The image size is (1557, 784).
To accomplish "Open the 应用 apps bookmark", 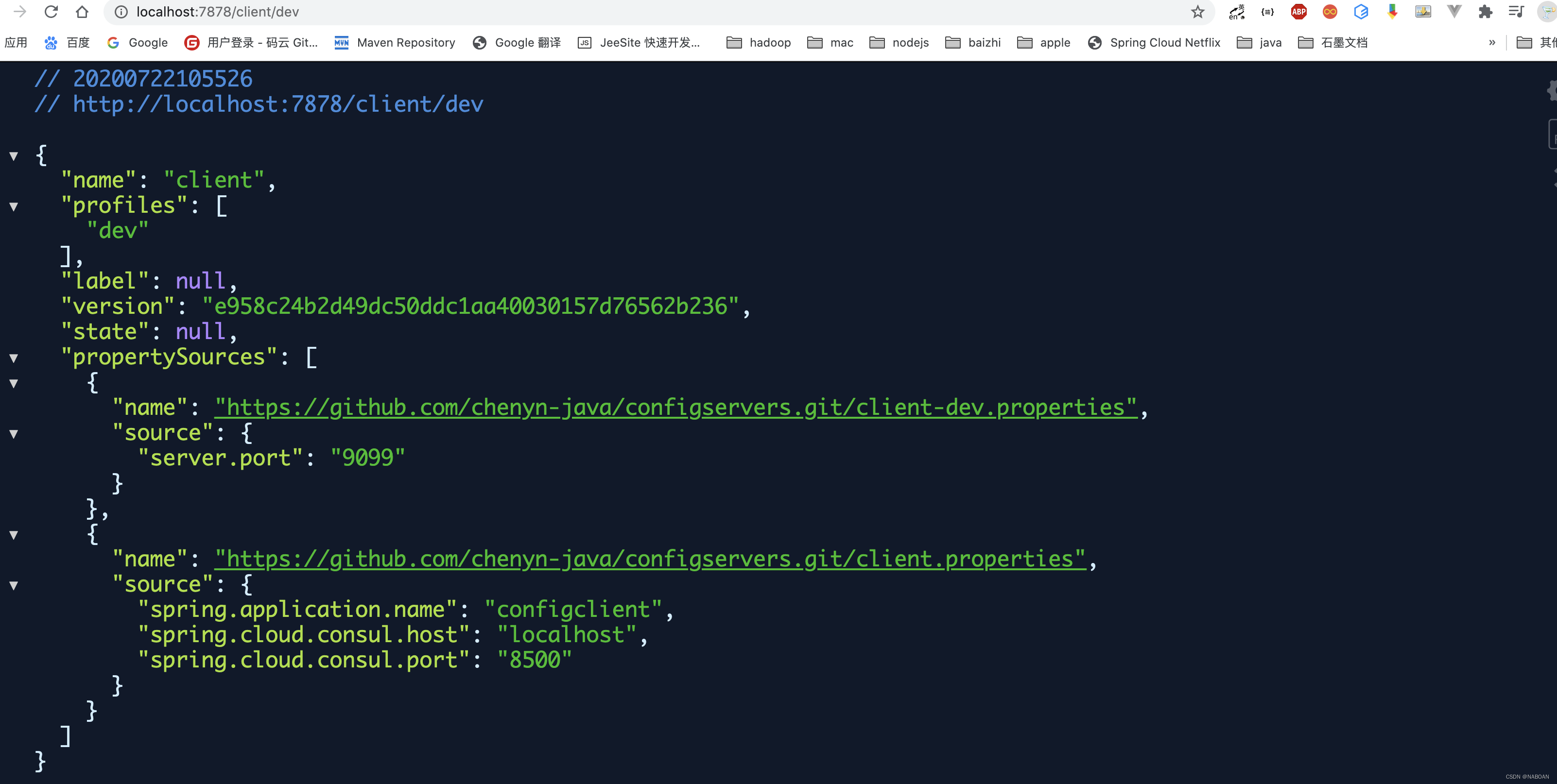I will tap(16, 42).
